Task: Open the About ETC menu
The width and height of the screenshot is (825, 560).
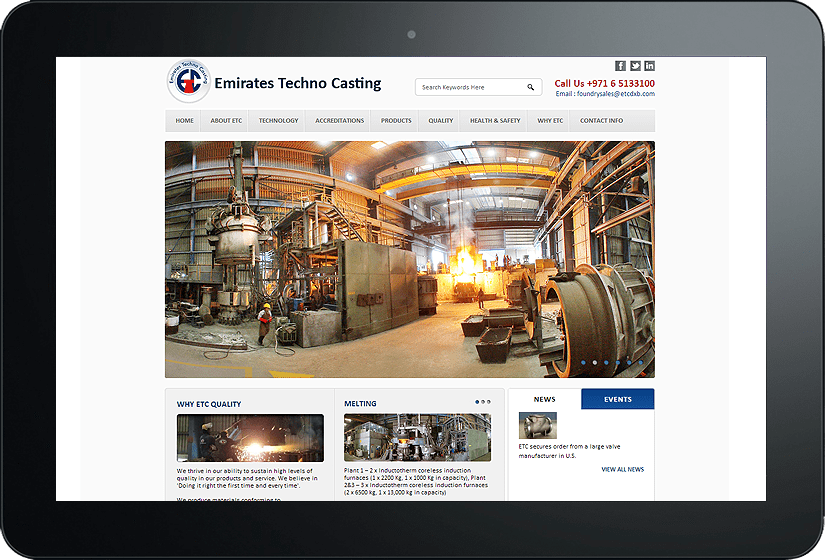Action: (226, 121)
